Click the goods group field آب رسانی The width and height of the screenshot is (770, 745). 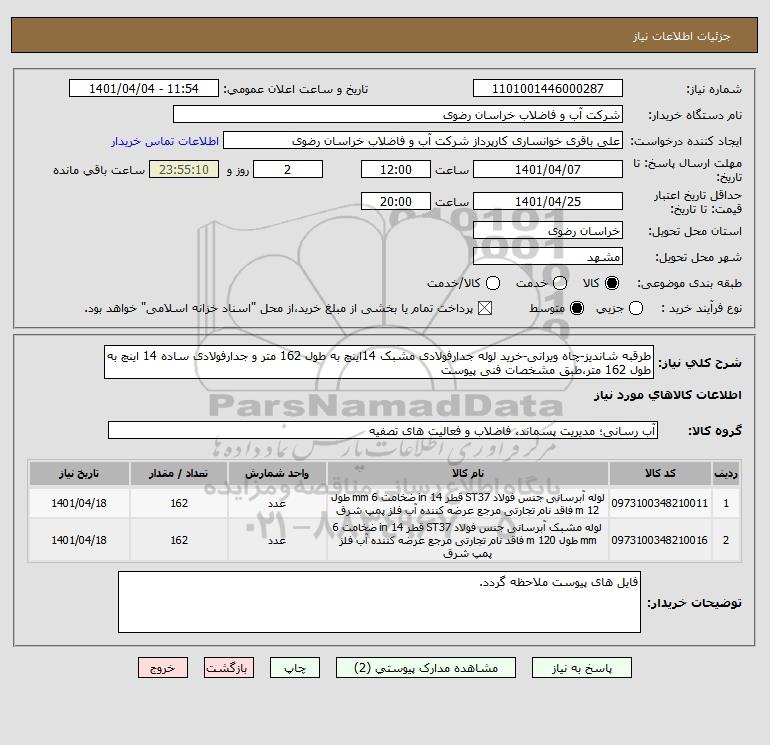pos(383,430)
